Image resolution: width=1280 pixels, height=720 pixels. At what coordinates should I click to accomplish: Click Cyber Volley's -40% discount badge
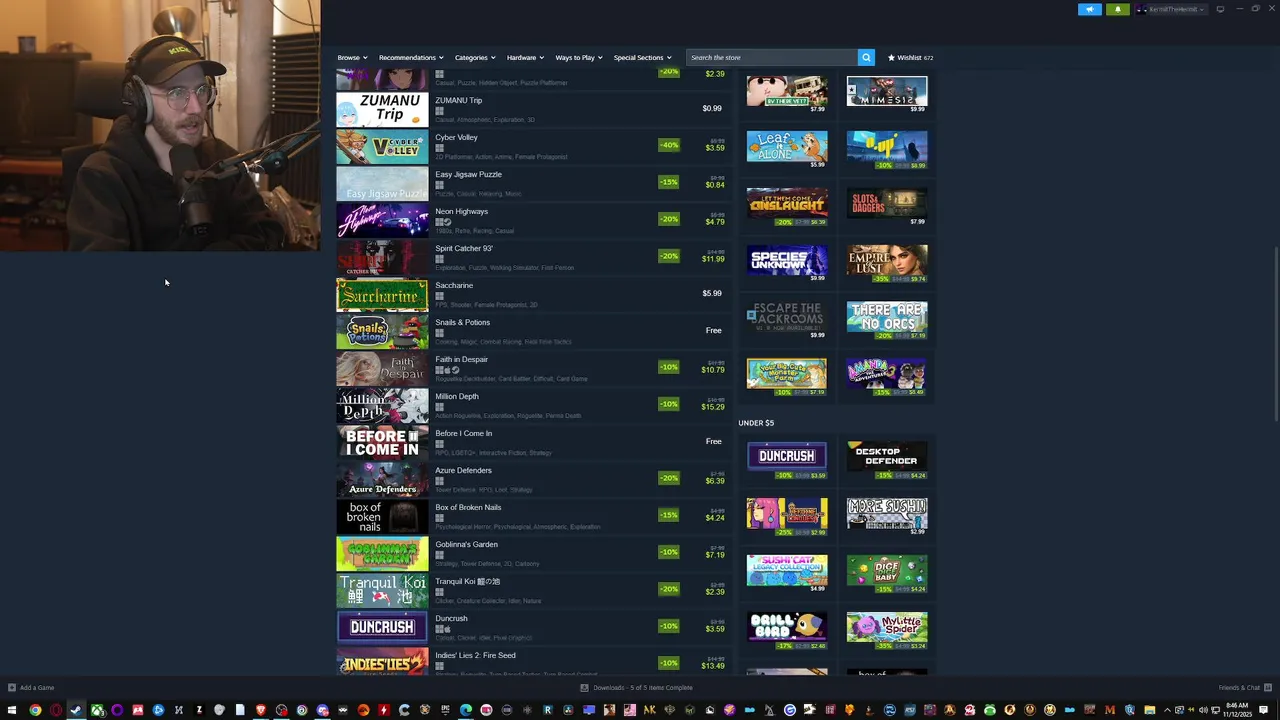pos(669,145)
